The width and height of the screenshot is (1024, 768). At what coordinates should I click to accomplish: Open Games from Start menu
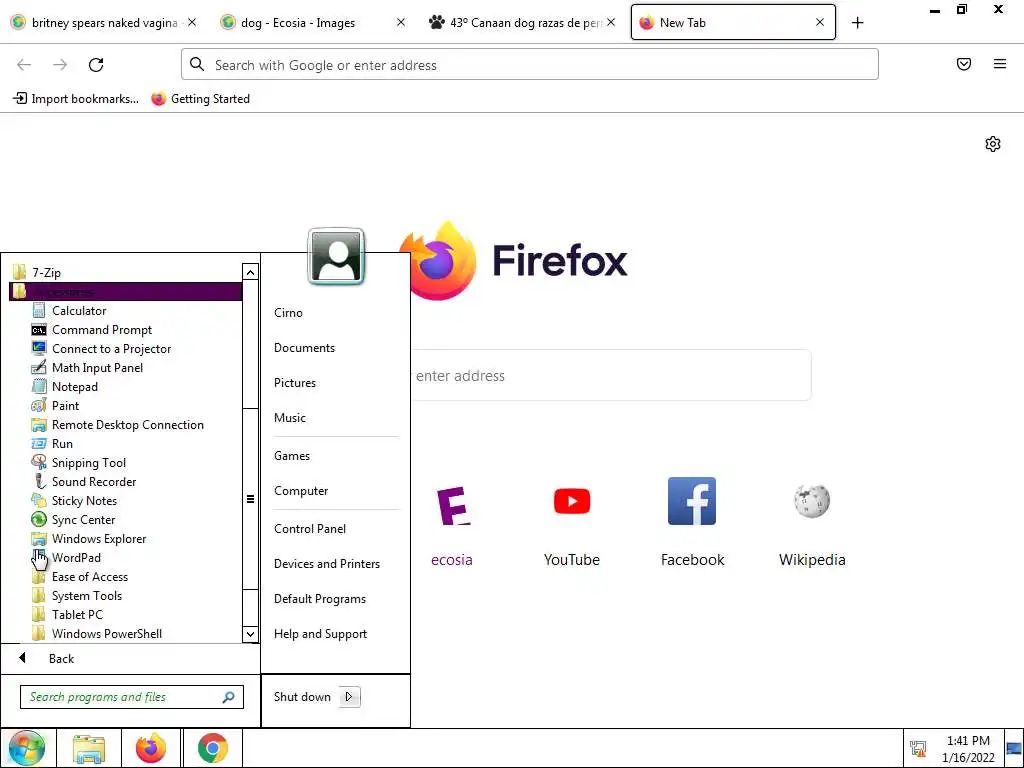pos(292,456)
